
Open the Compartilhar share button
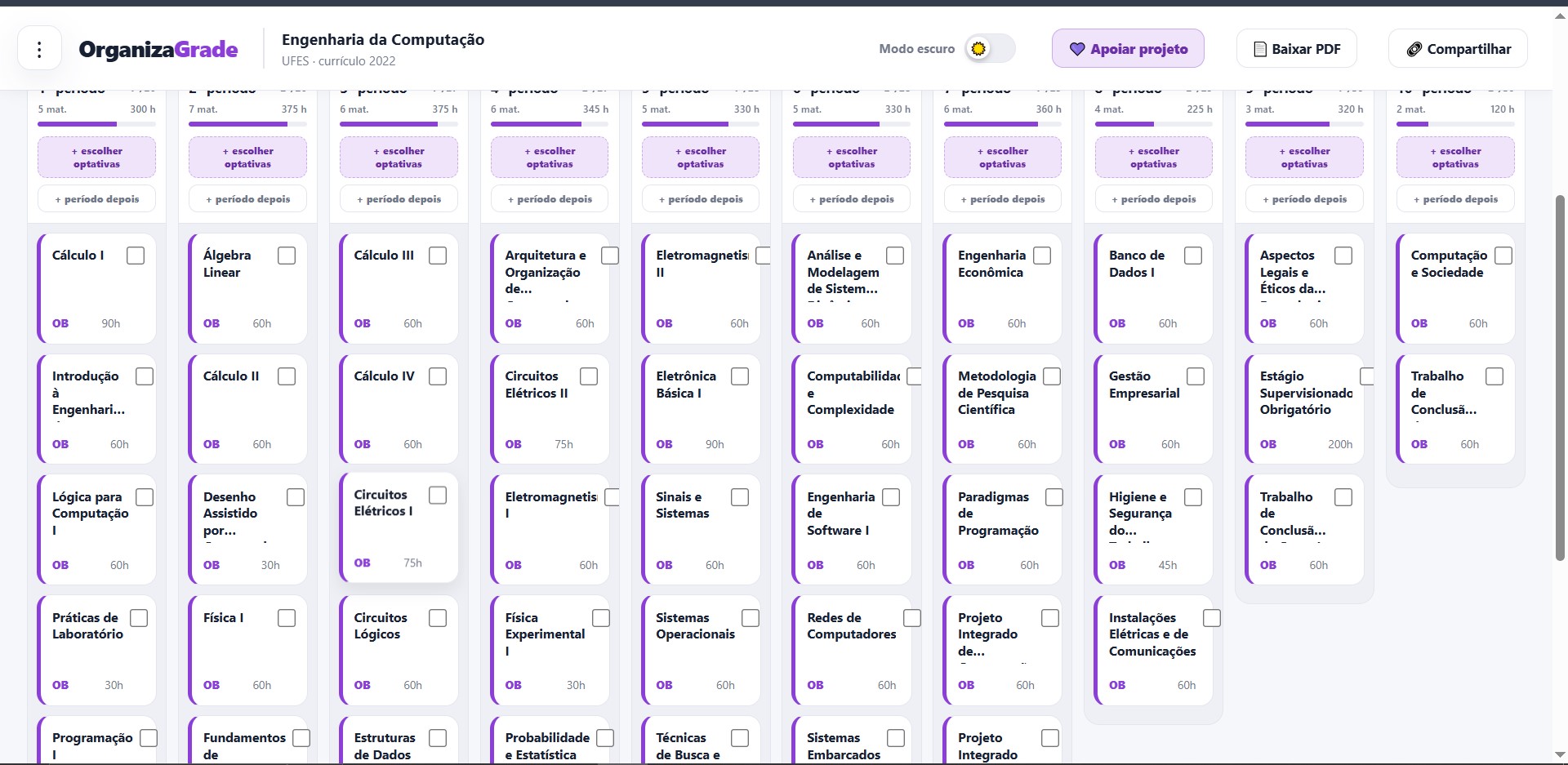[1458, 49]
